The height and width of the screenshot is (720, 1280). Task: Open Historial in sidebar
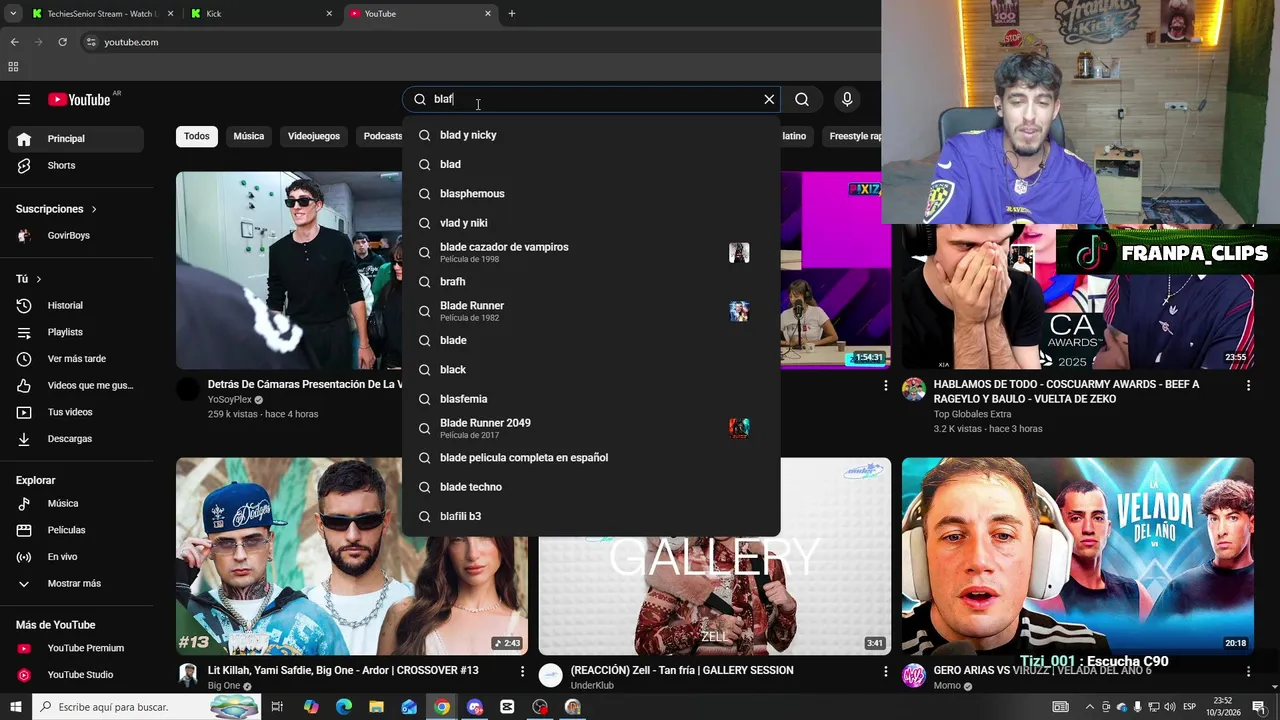click(x=76, y=306)
